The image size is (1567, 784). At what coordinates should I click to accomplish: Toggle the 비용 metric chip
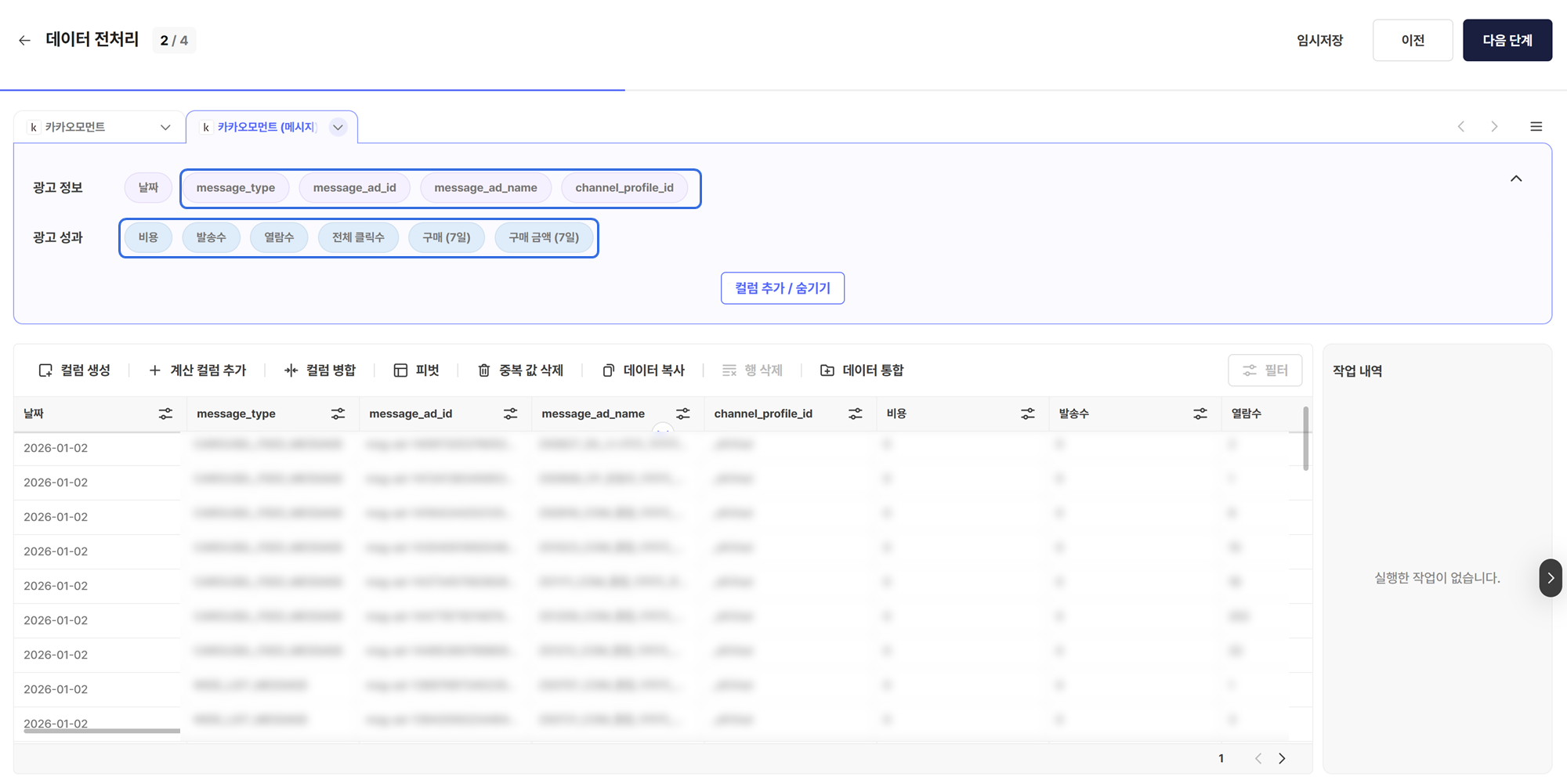point(148,237)
